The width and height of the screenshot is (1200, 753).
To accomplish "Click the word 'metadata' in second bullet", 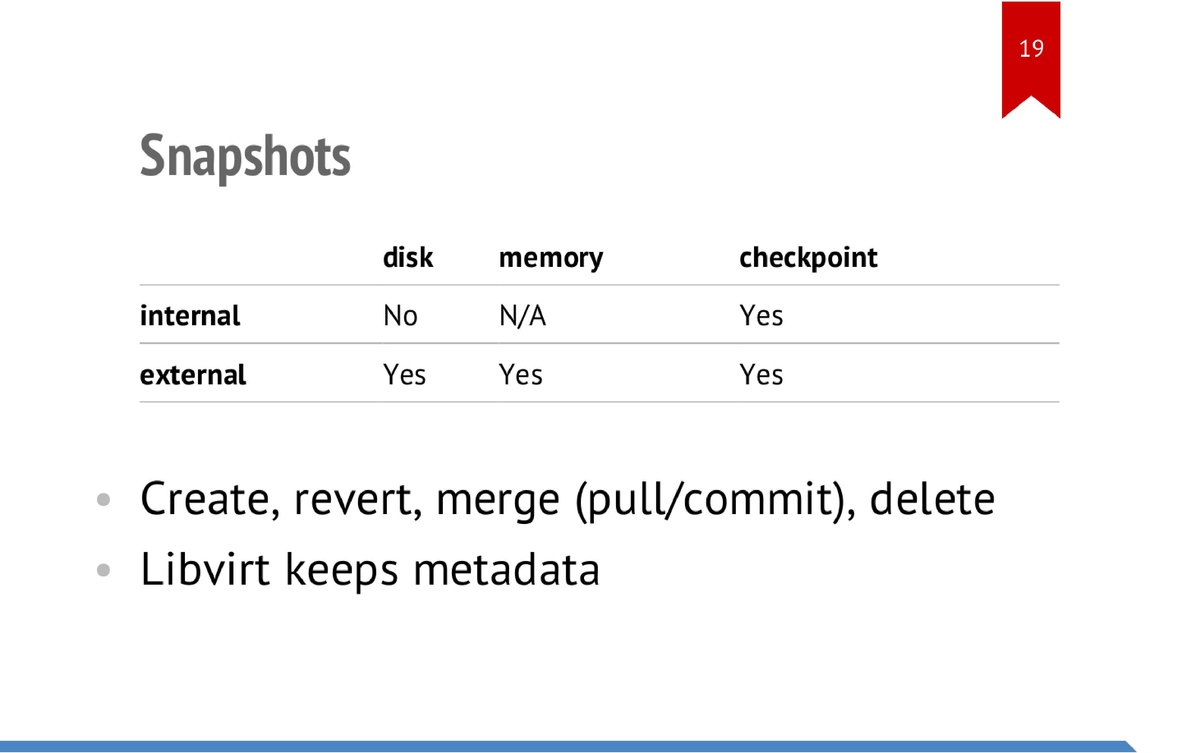I will click(x=506, y=569).
